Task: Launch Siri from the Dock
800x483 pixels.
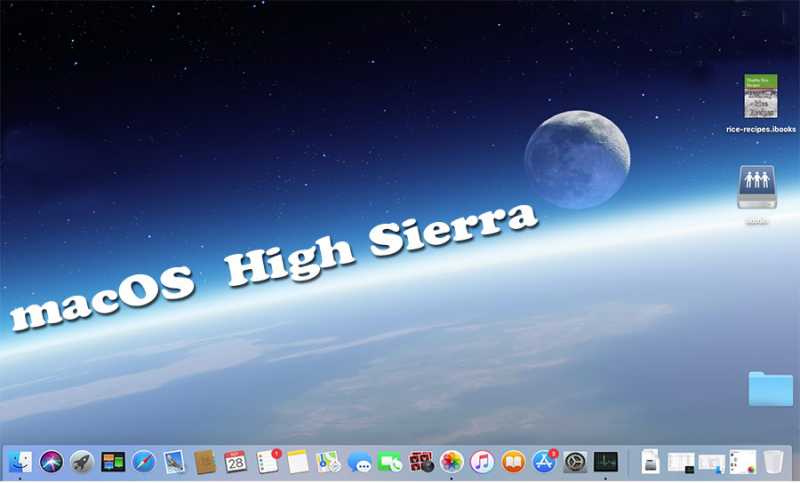Action: point(51,462)
